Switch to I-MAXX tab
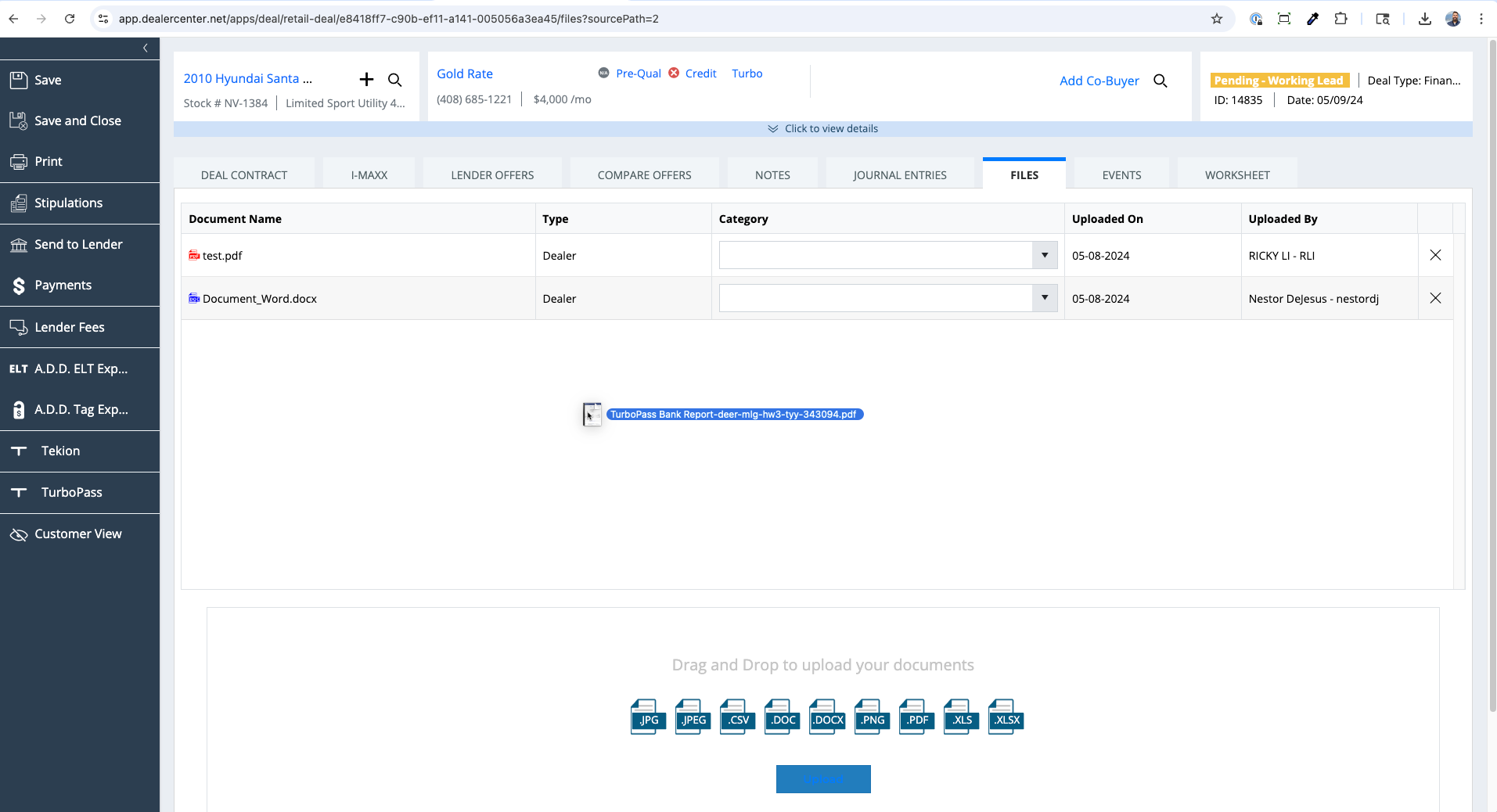This screenshot has height=812, width=1497. (x=369, y=174)
